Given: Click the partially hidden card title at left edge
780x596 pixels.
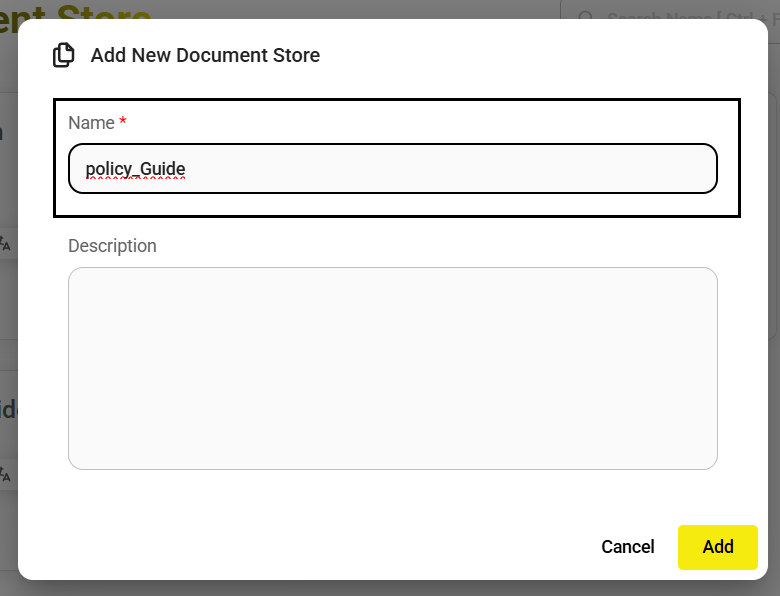Looking at the screenshot, I should coord(7,410).
